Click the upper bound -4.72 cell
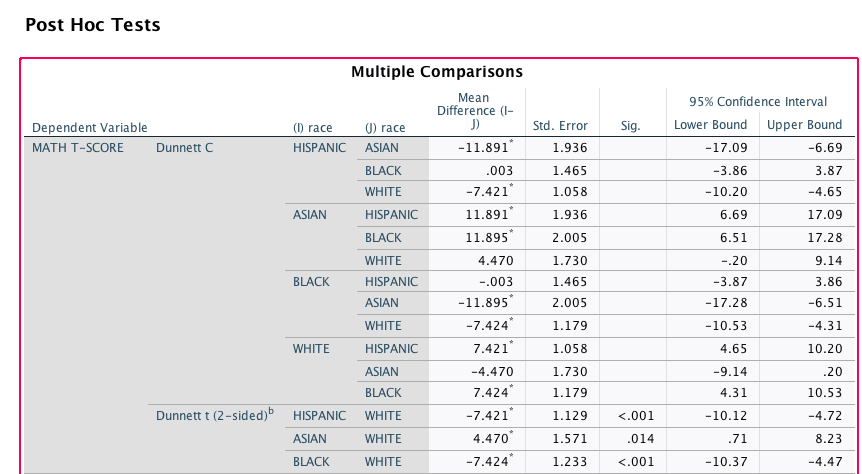The height and width of the screenshot is (474, 862). point(825,416)
